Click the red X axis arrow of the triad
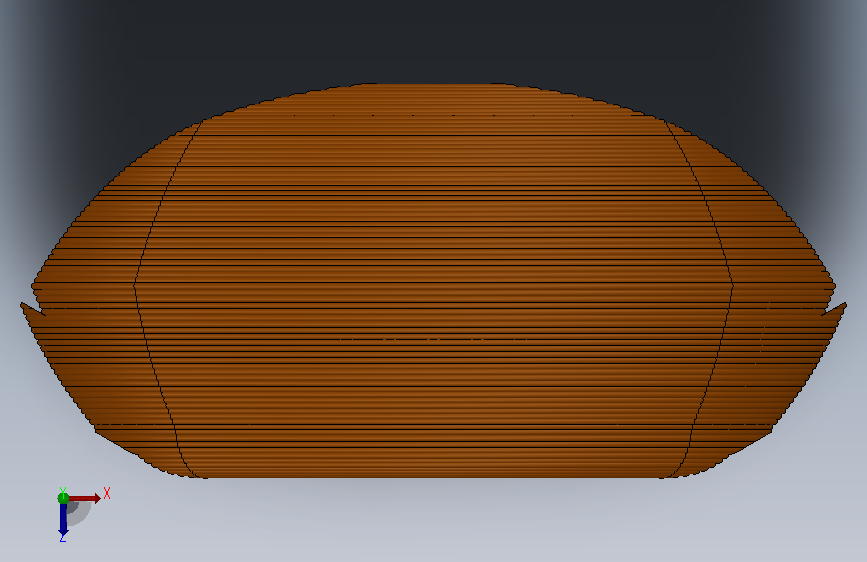 (85, 498)
